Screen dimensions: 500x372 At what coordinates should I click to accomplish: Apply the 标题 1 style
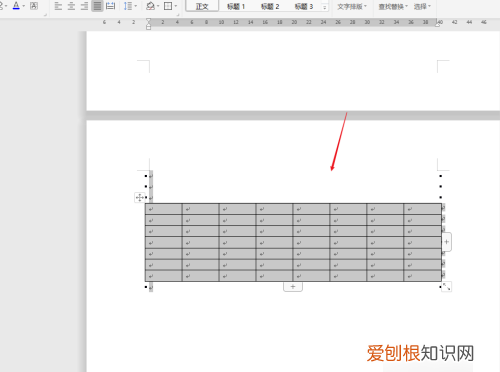(236, 6)
